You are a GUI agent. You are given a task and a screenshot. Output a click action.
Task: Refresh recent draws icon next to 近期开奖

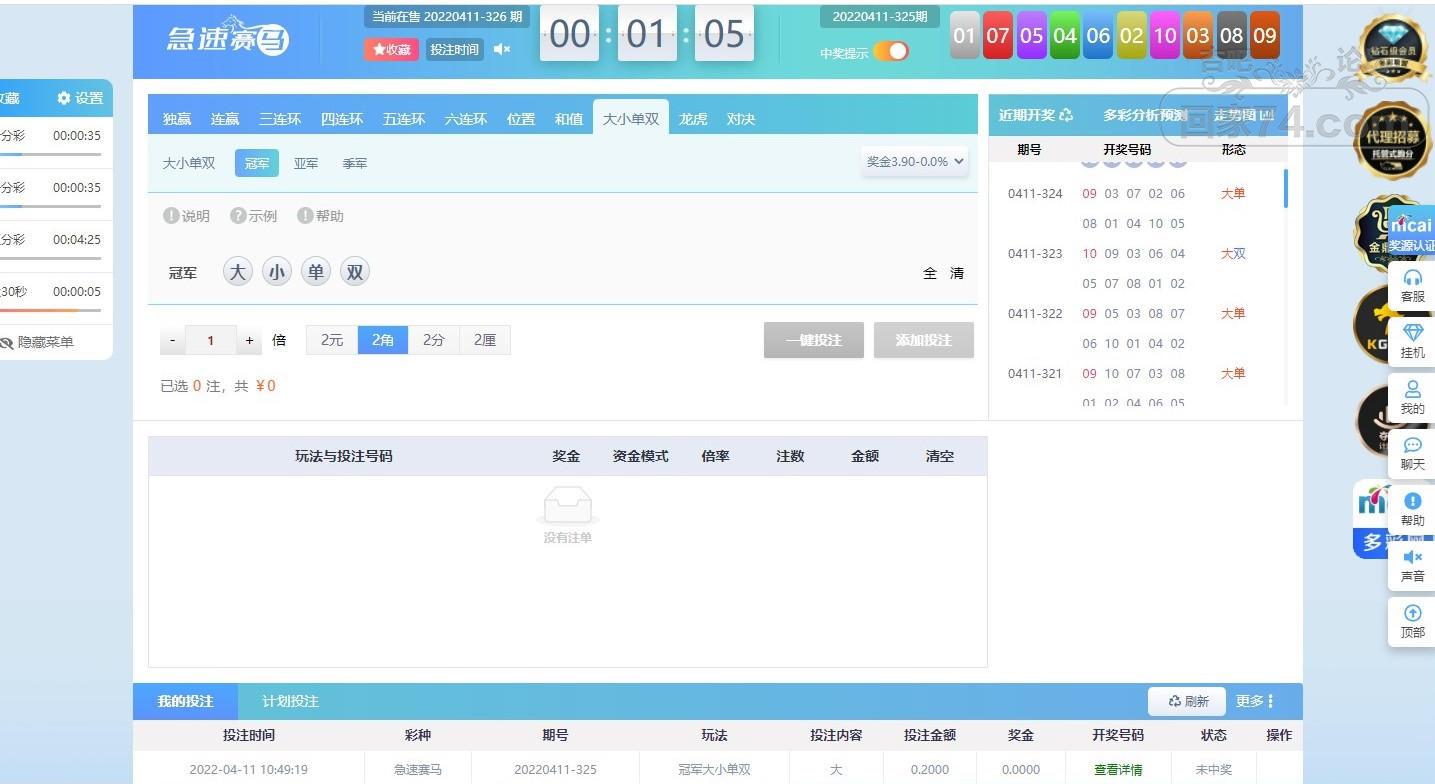pos(1066,115)
